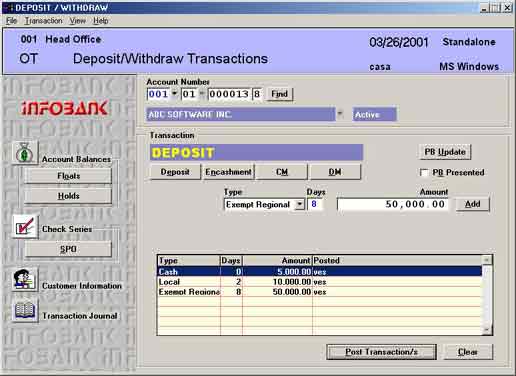Click the Add amount button
The image size is (516, 376).
click(472, 204)
